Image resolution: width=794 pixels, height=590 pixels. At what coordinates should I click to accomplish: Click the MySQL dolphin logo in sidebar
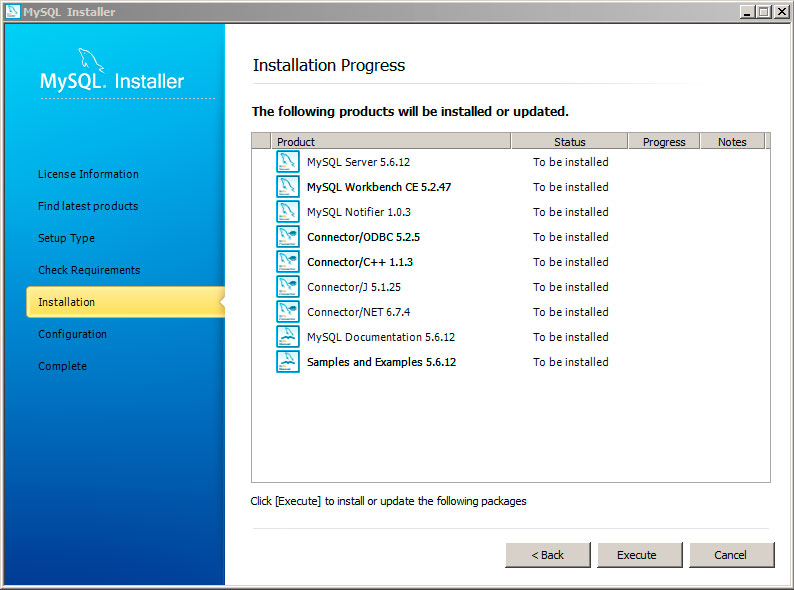pos(91,60)
